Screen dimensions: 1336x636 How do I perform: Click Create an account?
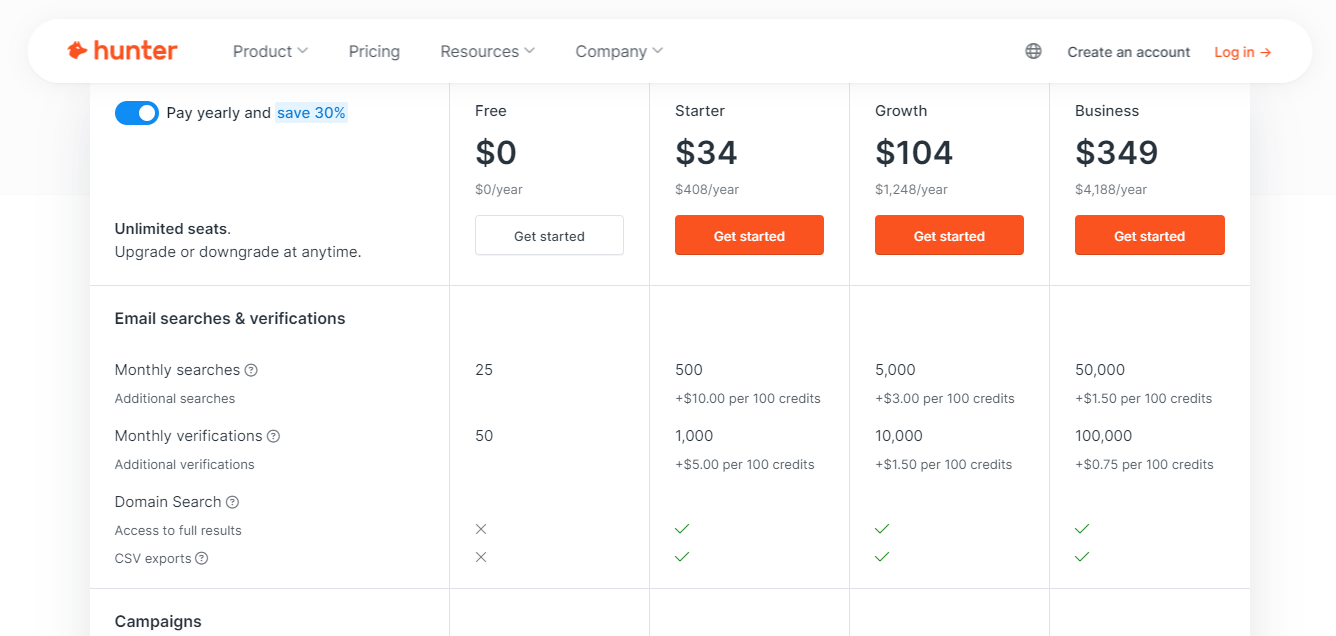(x=1128, y=51)
